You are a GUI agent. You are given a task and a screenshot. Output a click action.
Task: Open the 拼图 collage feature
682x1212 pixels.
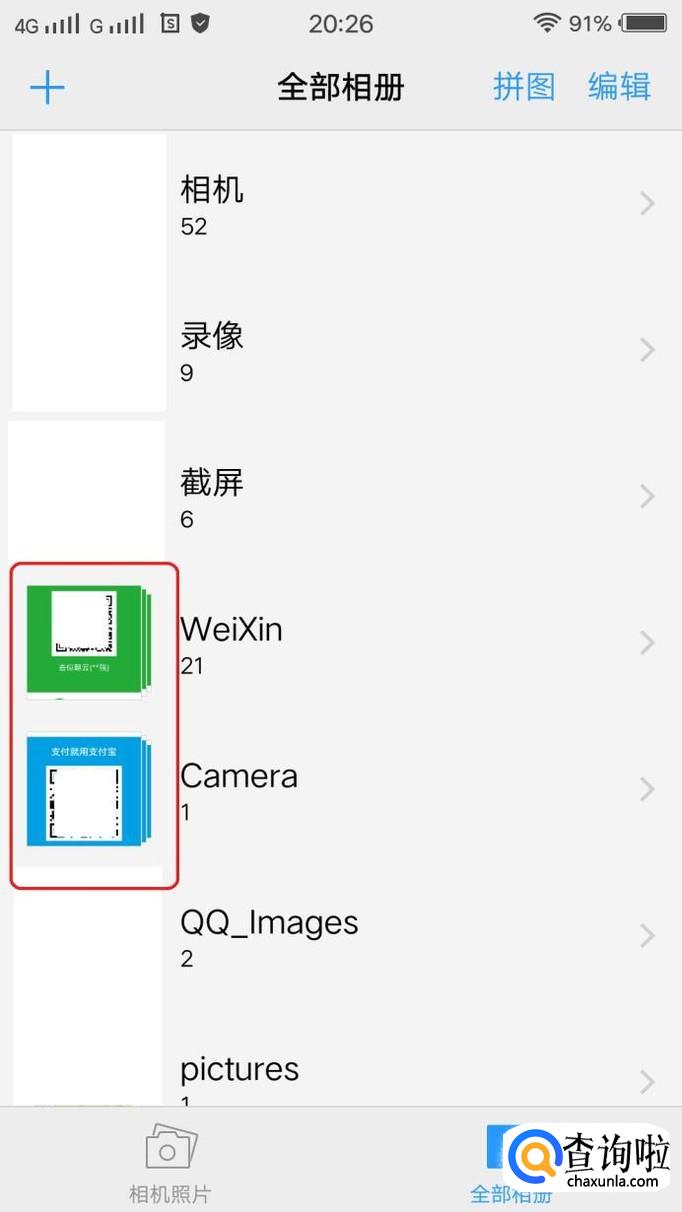(524, 87)
